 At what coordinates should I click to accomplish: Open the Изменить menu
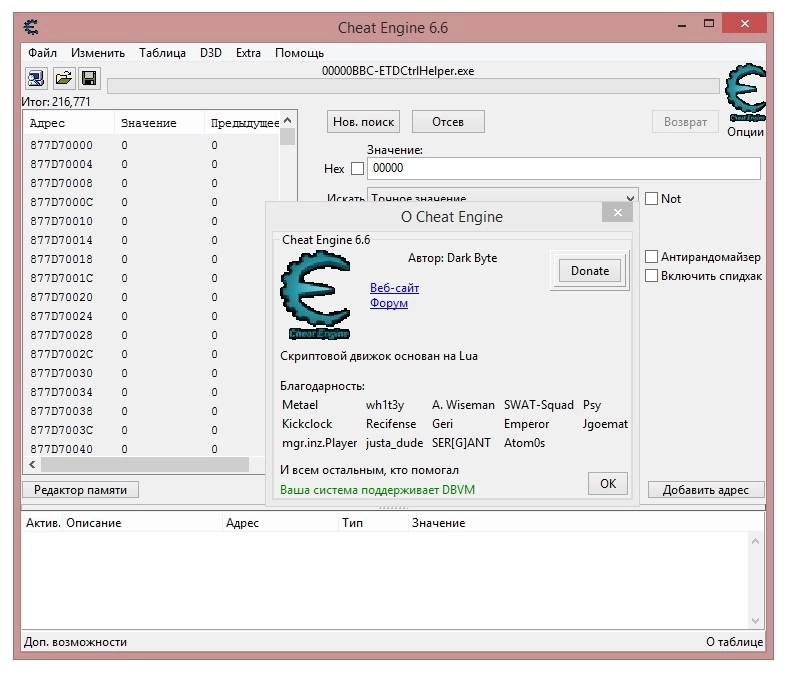(98, 53)
